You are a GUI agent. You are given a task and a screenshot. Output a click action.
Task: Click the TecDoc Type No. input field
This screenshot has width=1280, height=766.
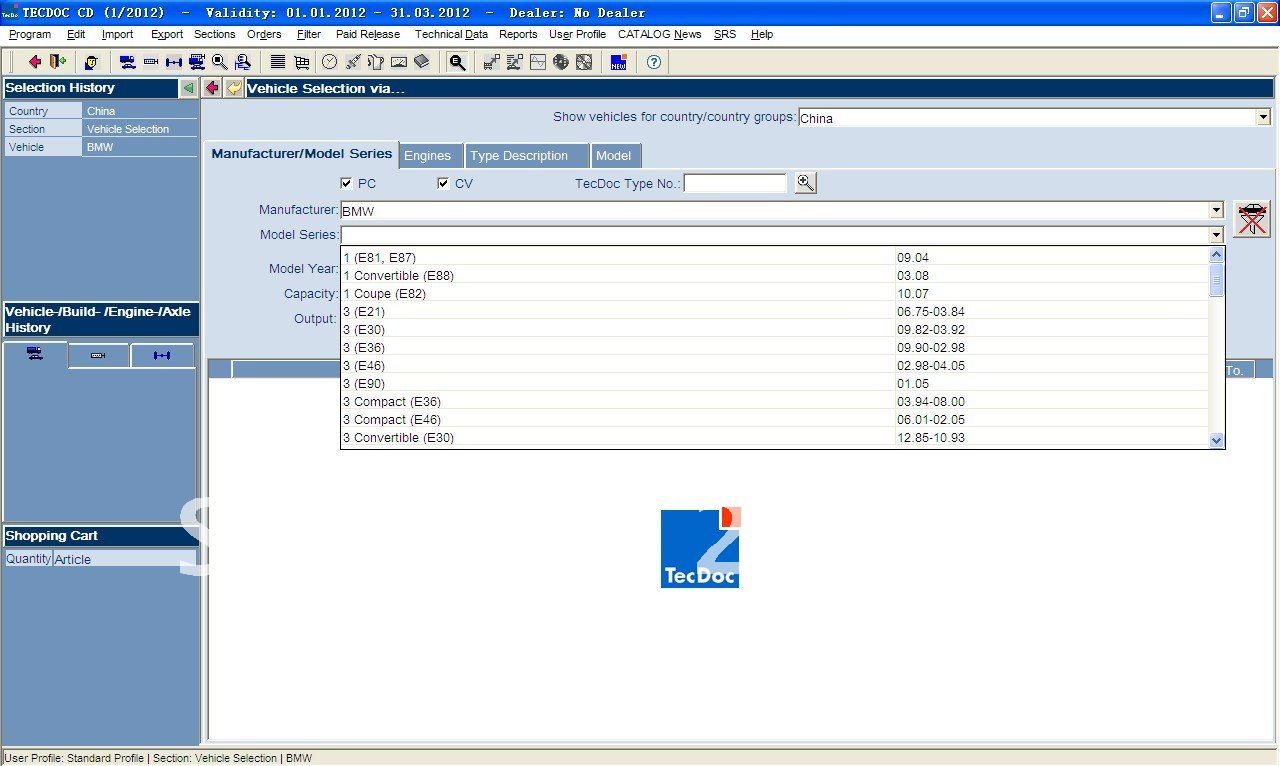(x=735, y=184)
